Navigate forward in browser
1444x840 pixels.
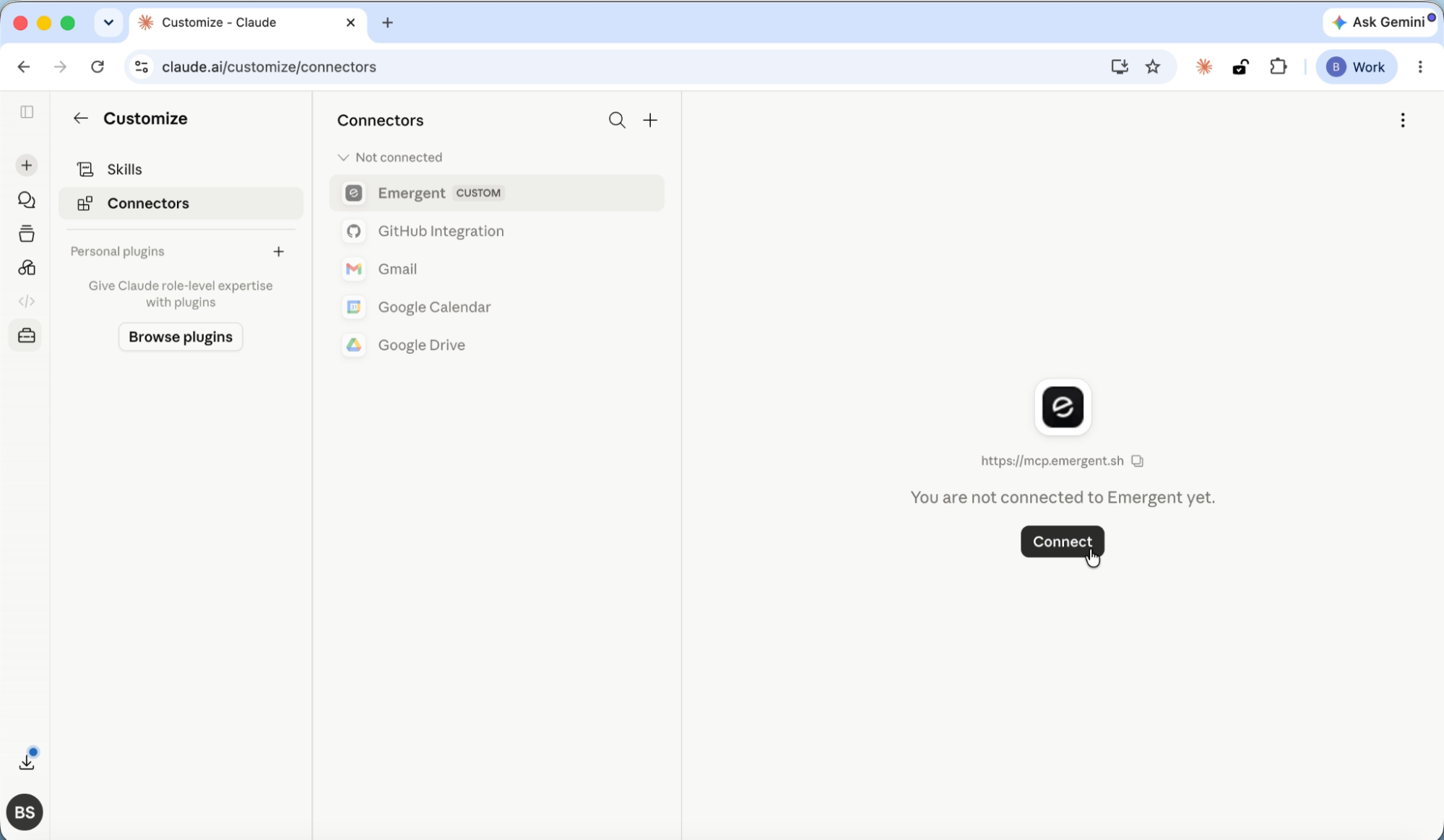[x=61, y=67]
